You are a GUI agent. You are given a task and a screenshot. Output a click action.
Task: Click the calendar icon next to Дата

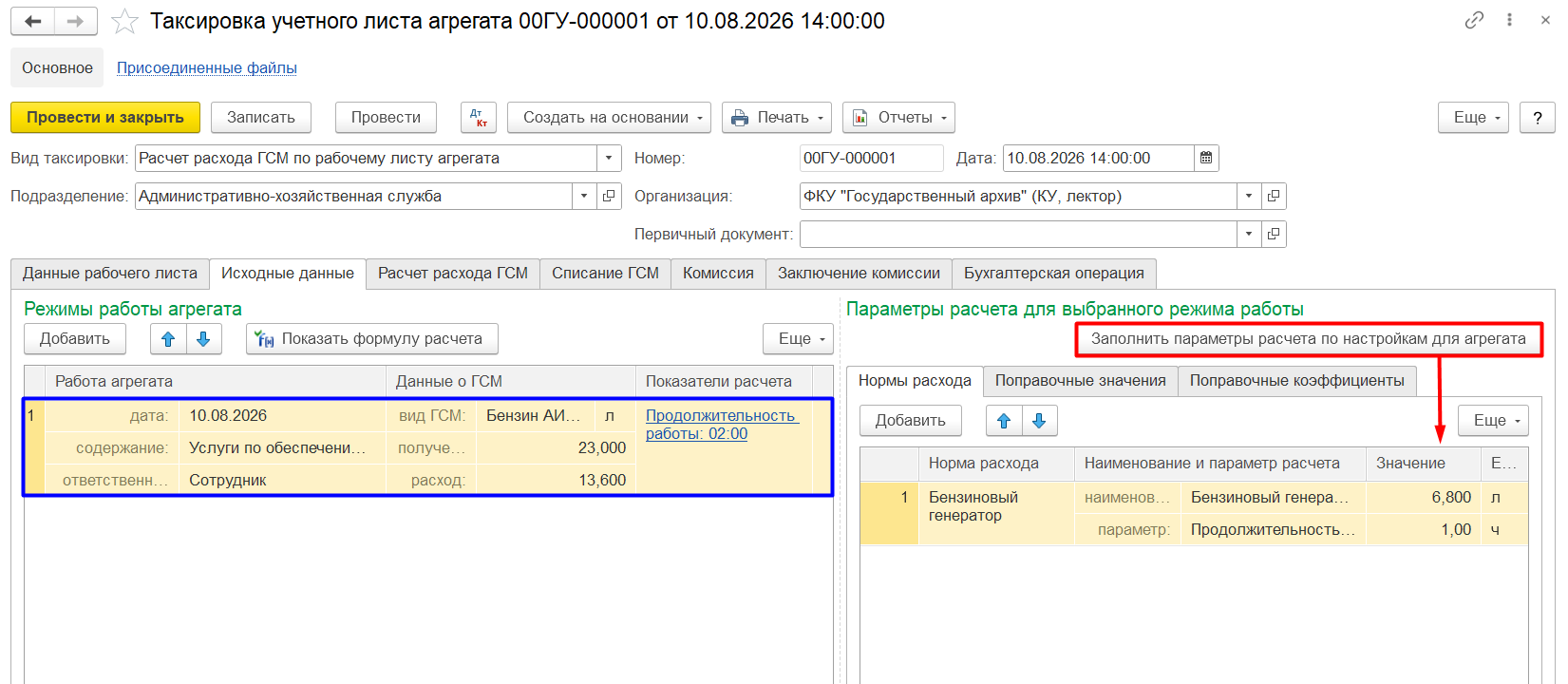pyautogui.click(x=1206, y=158)
